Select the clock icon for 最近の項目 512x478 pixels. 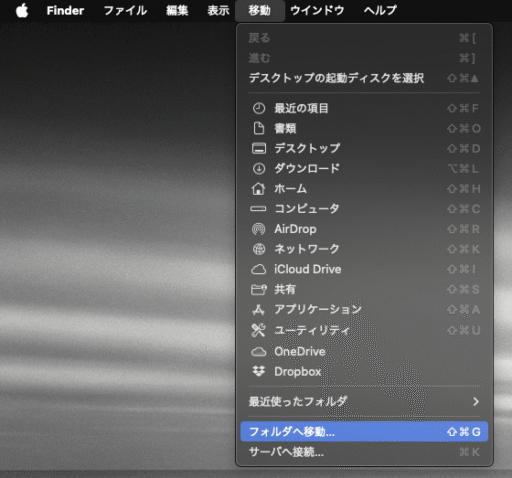pos(259,108)
